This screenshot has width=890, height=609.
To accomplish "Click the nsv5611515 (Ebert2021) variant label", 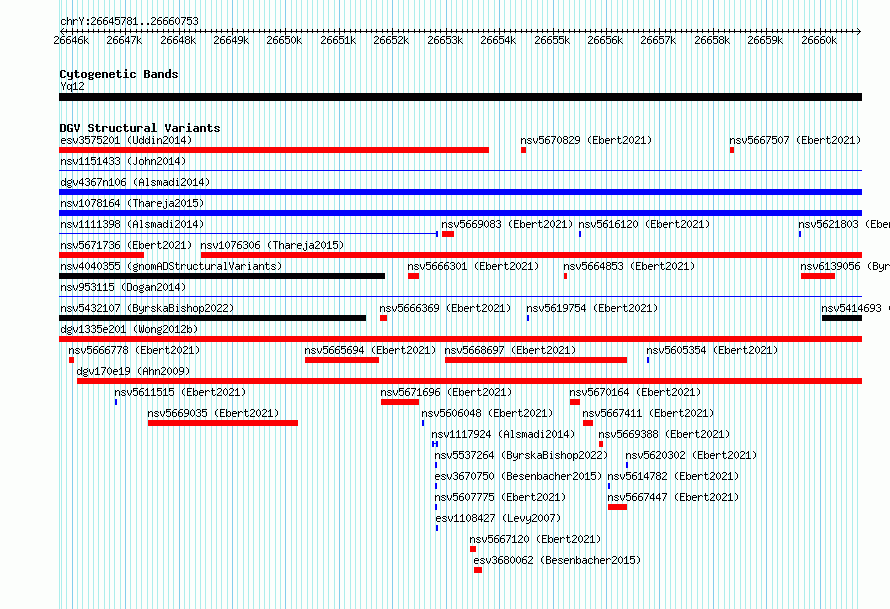I will click(x=180, y=392).
